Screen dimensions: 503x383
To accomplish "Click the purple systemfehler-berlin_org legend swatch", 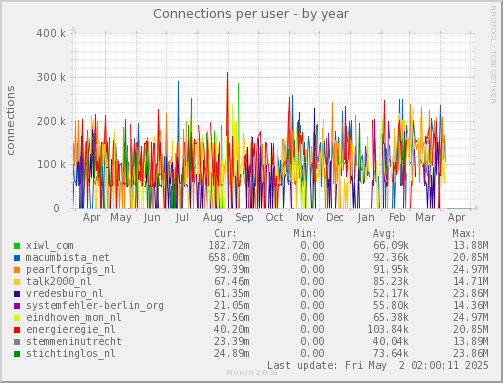I will [17, 306].
